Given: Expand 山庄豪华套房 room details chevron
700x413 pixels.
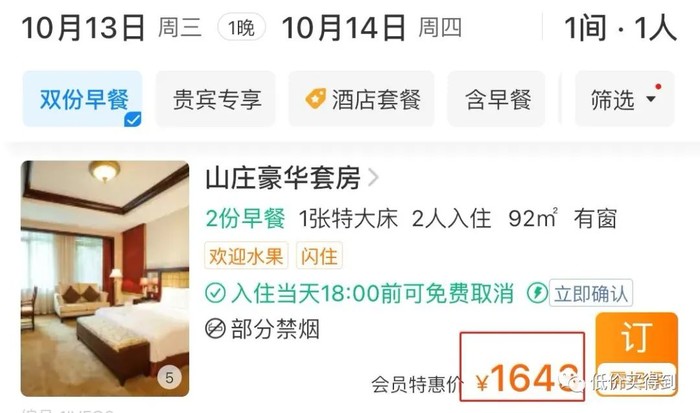Looking at the screenshot, I should (373, 178).
